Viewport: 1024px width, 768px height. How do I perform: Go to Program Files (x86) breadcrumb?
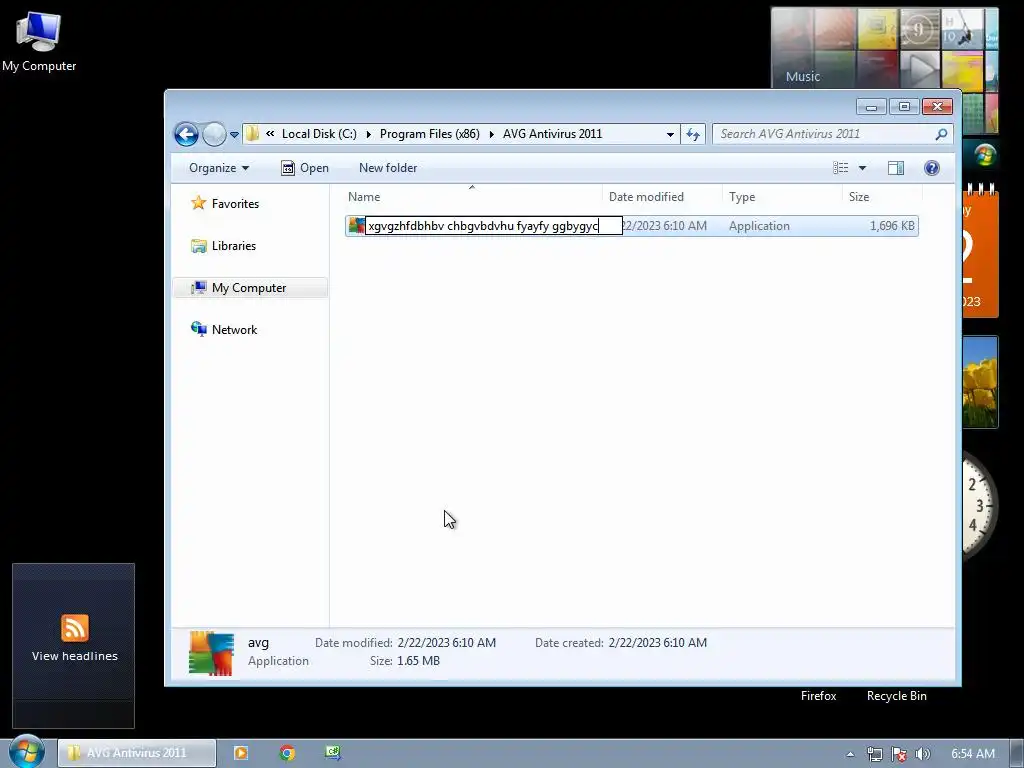[430, 134]
